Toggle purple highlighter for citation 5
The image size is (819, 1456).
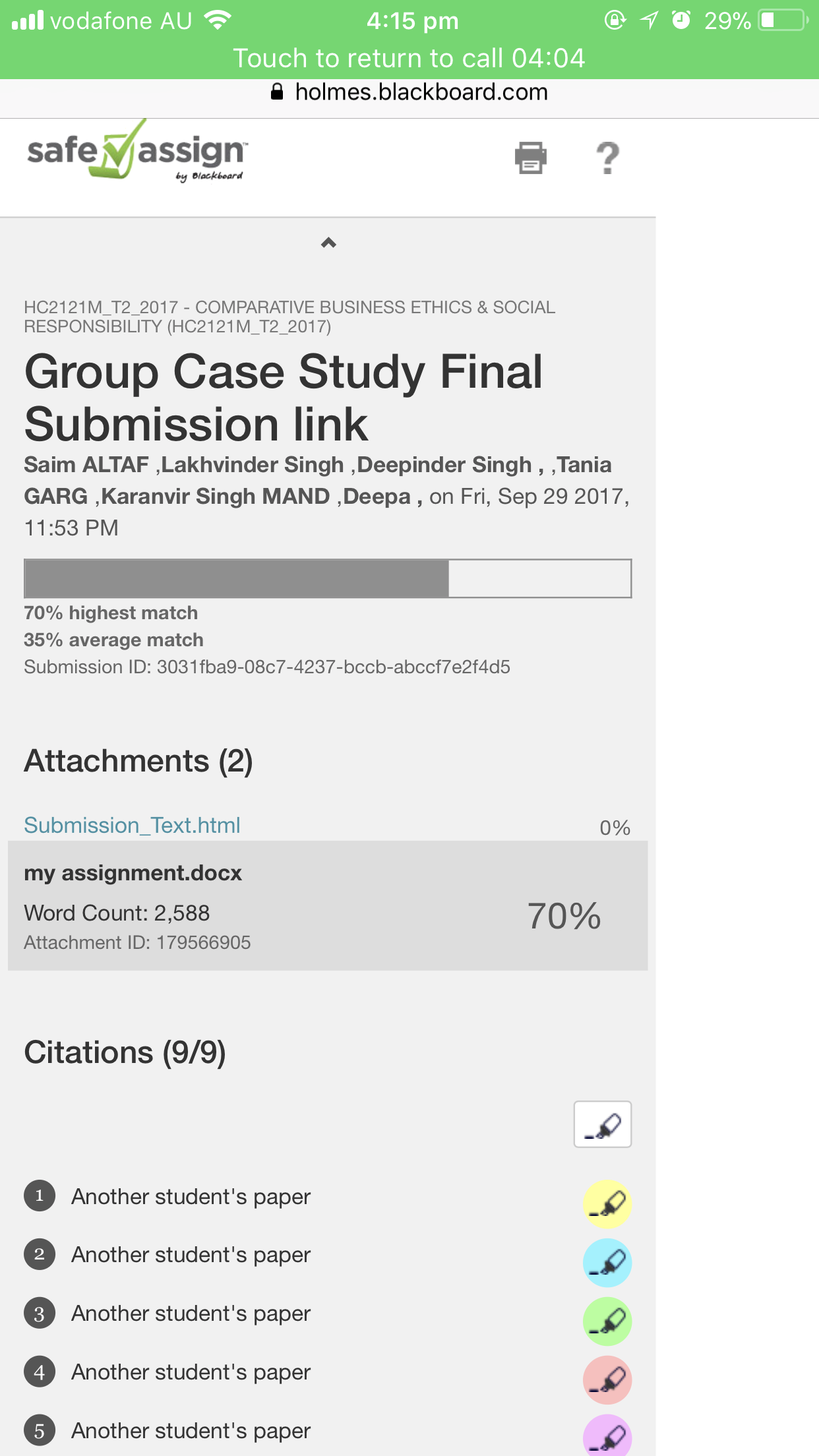coord(607,1436)
